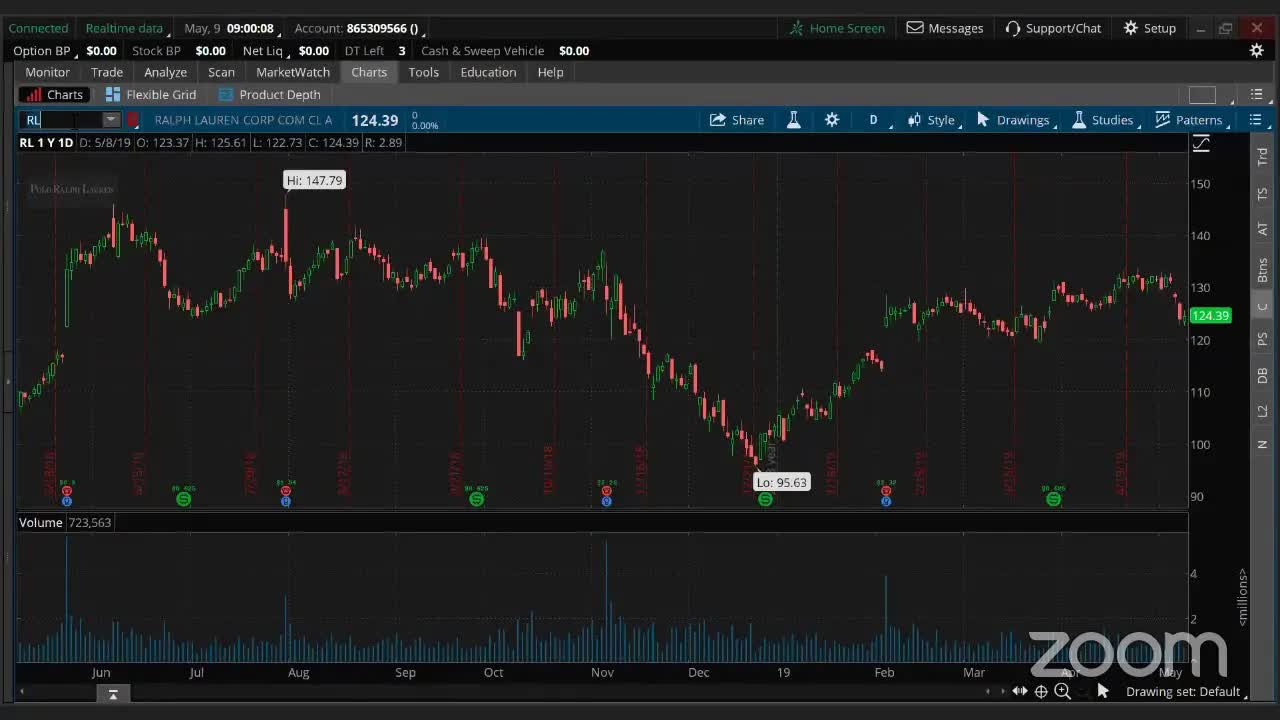
Task: Click the RL symbol input field
Action: click(x=62, y=120)
